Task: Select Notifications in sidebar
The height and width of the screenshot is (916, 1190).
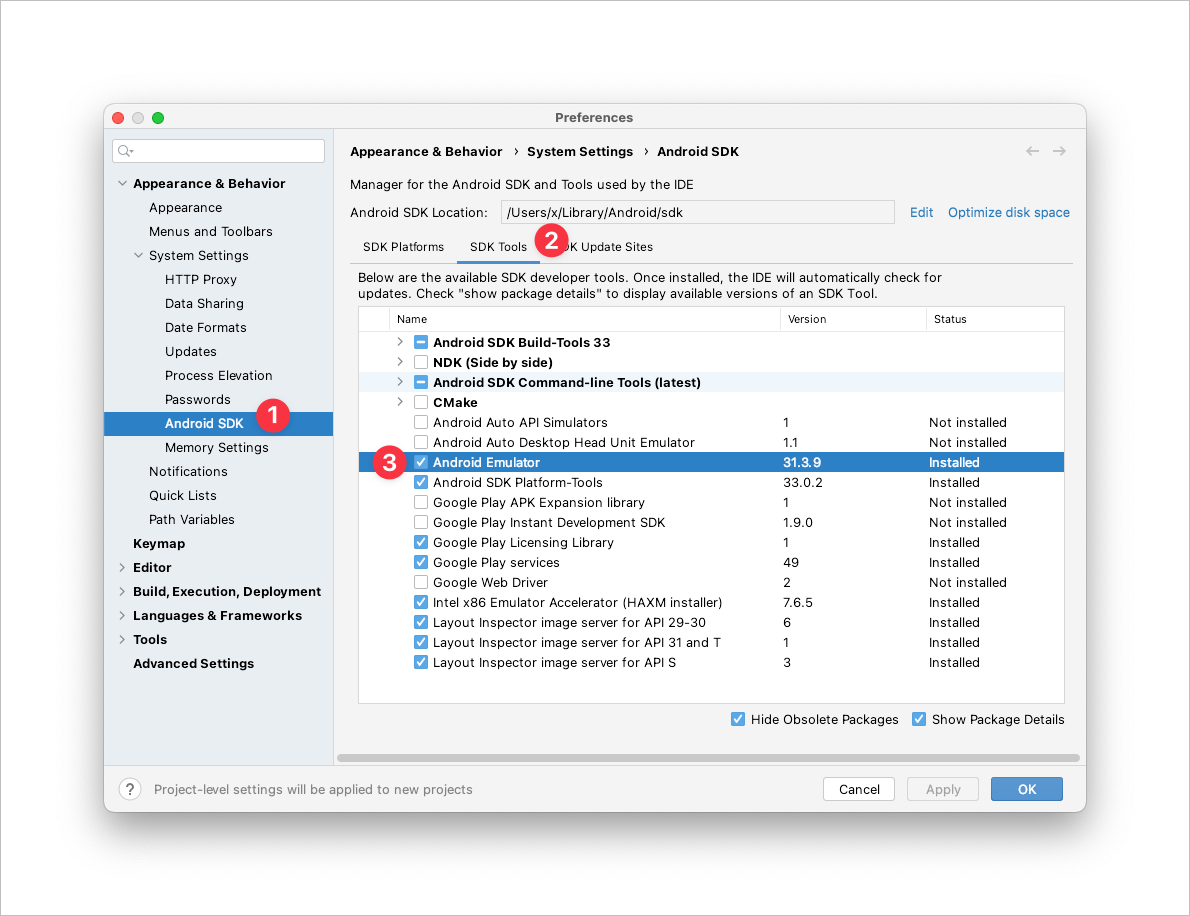Action: tap(188, 471)
